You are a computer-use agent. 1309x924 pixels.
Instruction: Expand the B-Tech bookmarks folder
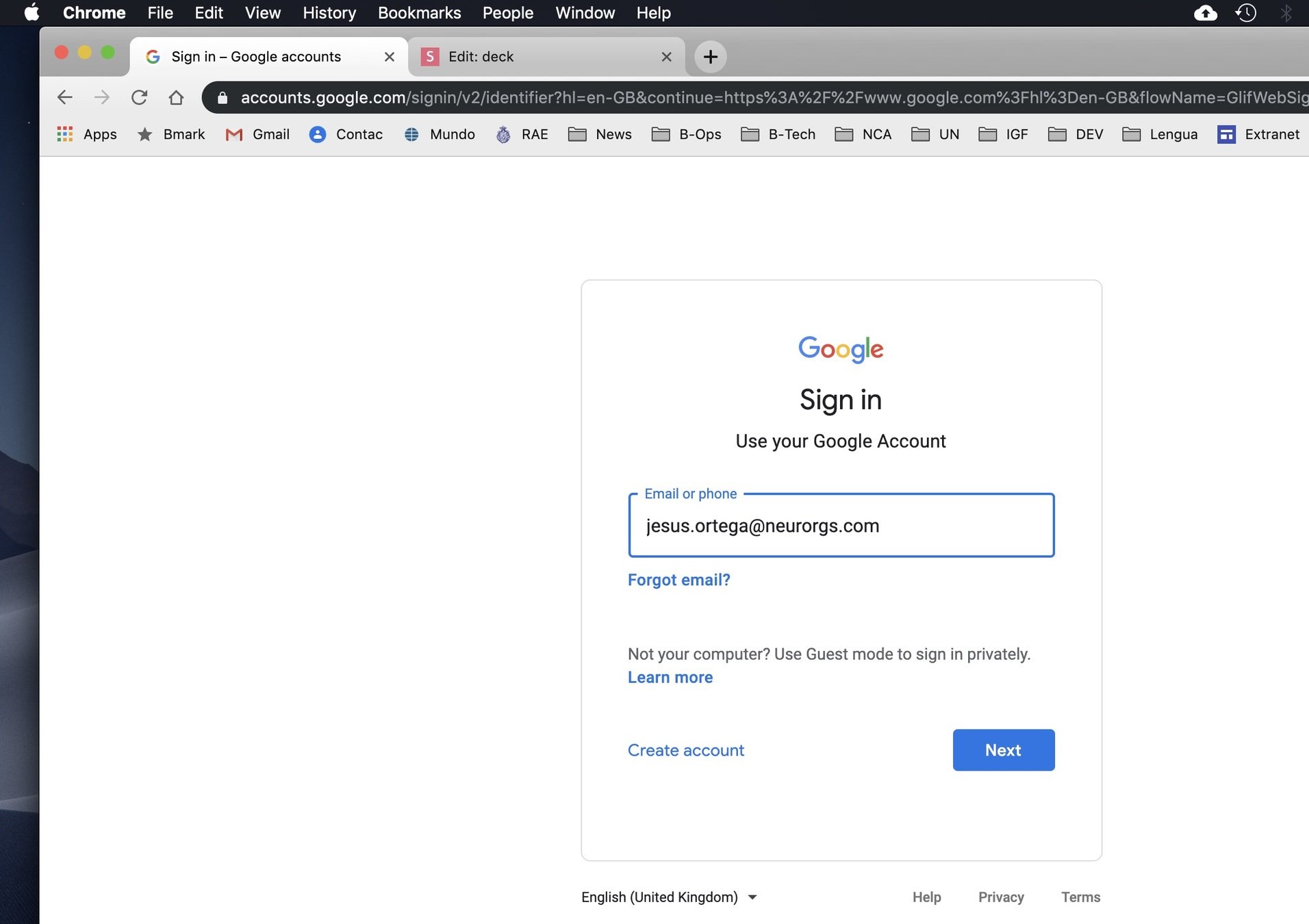[x=778, y=134]
